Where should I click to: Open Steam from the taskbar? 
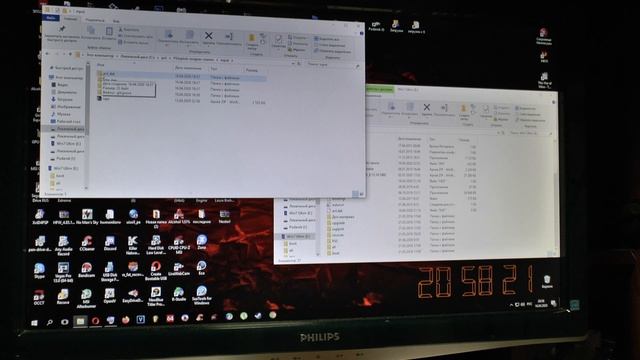pos(258,316)
